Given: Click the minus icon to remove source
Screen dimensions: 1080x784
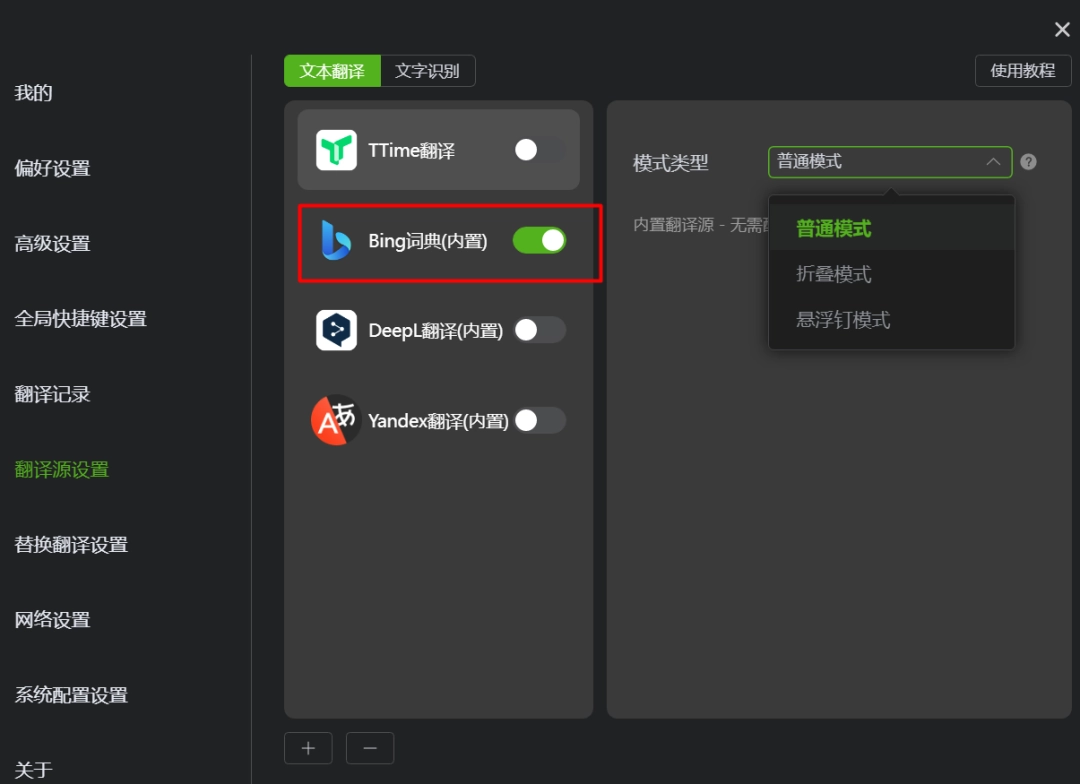Looking at the screenshot, I should tap(370, 748).
